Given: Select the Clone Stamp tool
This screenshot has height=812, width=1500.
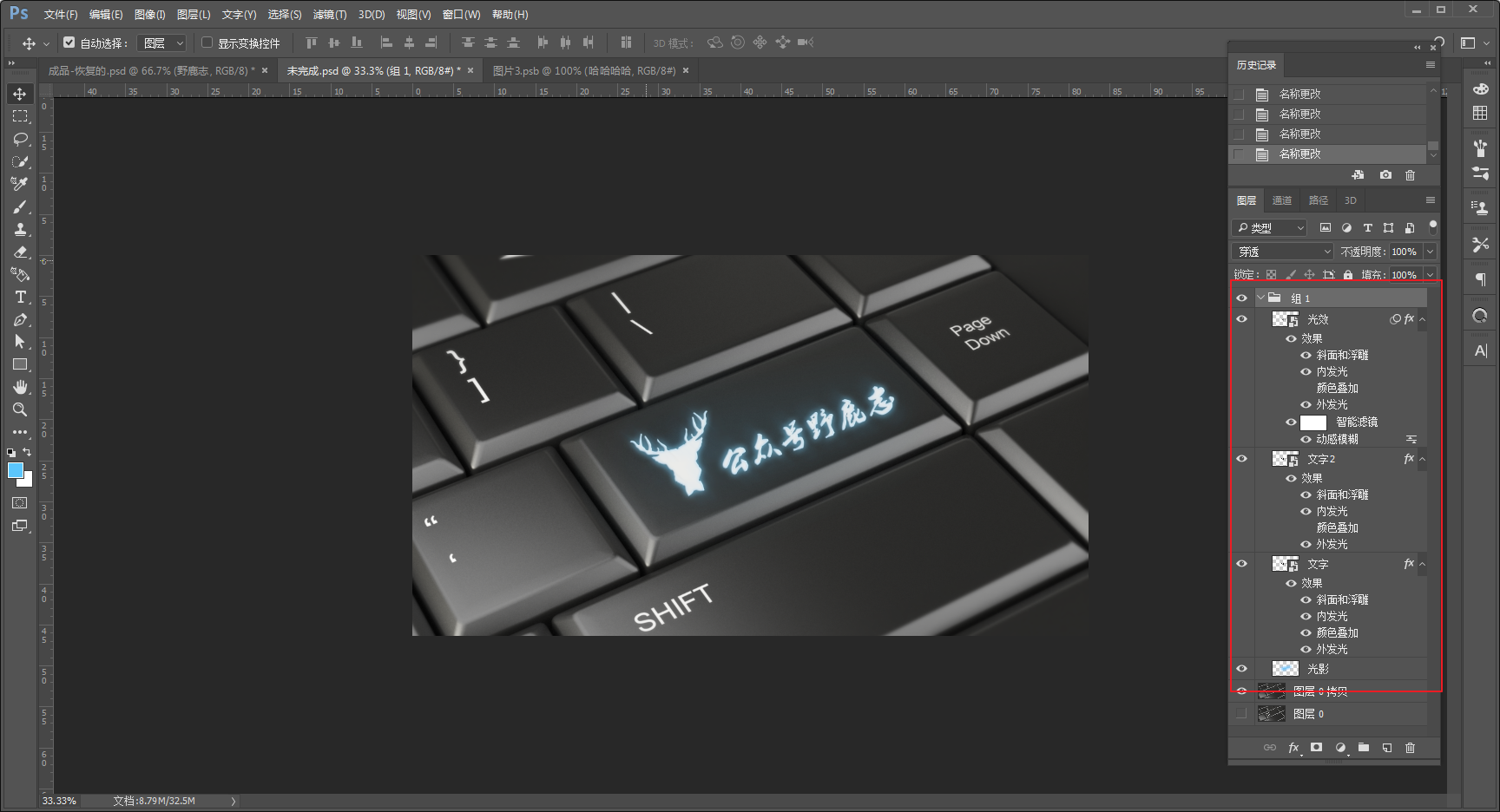Looking at the screenshot, I should (x=20, y=229).
